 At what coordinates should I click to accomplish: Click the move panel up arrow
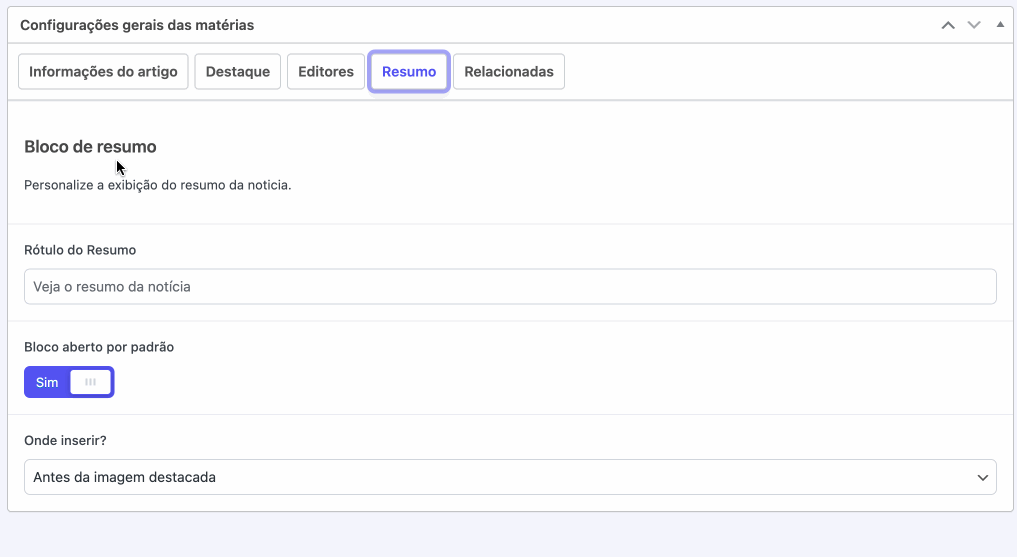948,25
